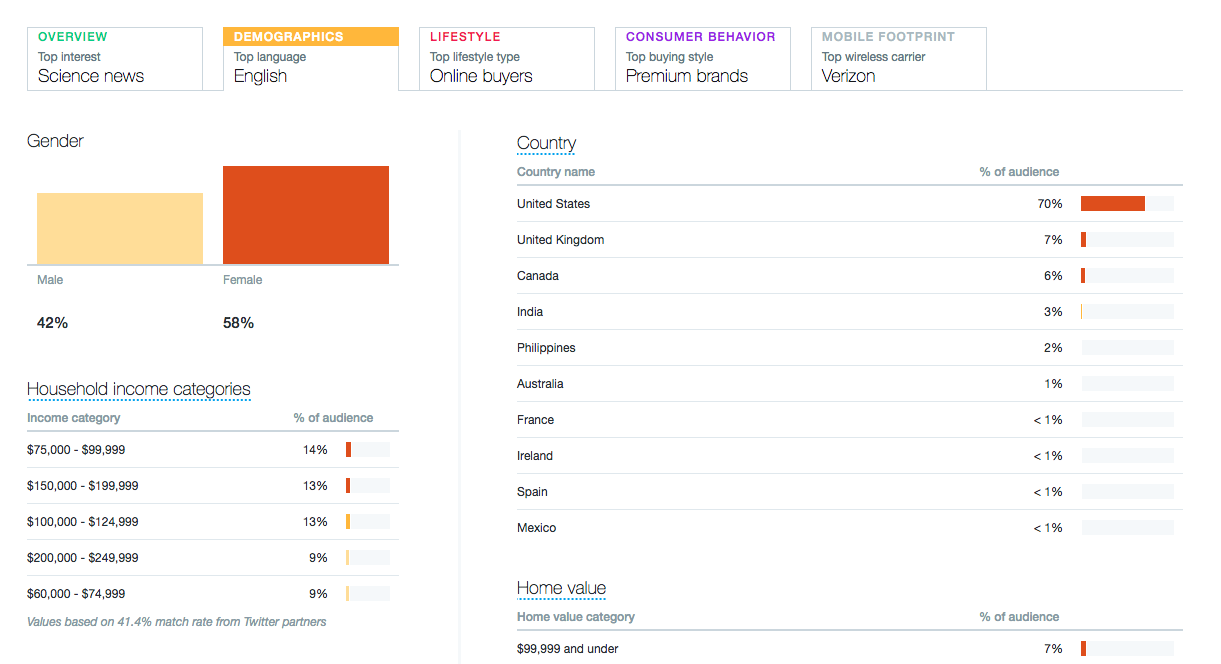Click the match rate footnote text

point(177,622)
